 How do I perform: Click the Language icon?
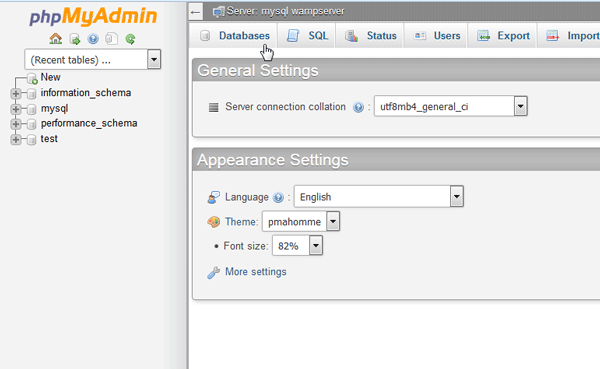point(214,197)
